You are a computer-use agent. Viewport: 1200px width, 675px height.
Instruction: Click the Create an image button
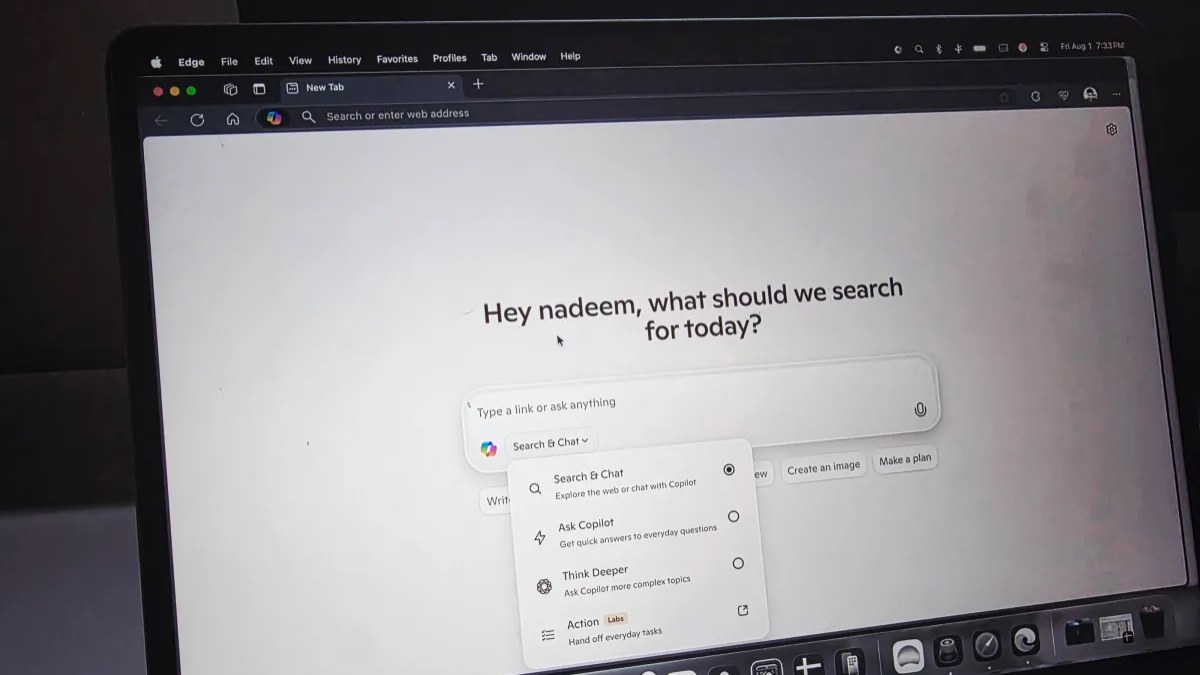click(x=823, y=466)
